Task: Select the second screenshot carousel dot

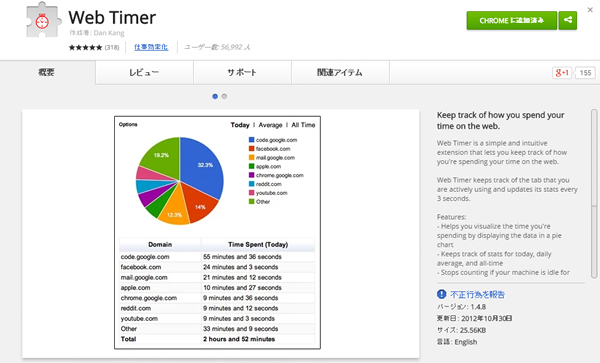Action: click(224, 96)
